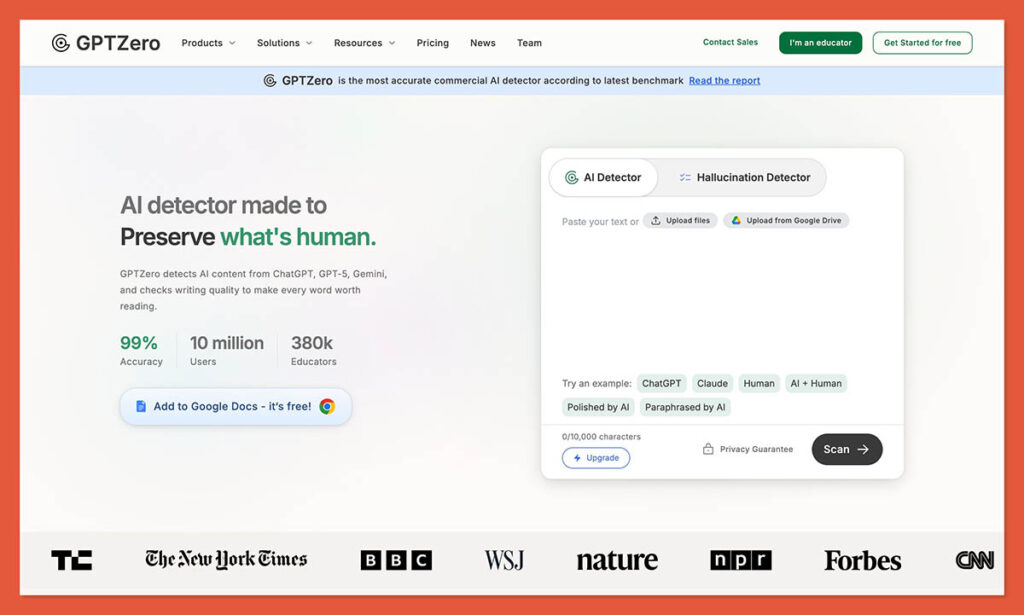
Task: Load the Polished by AI example
Action: [598, 407]
